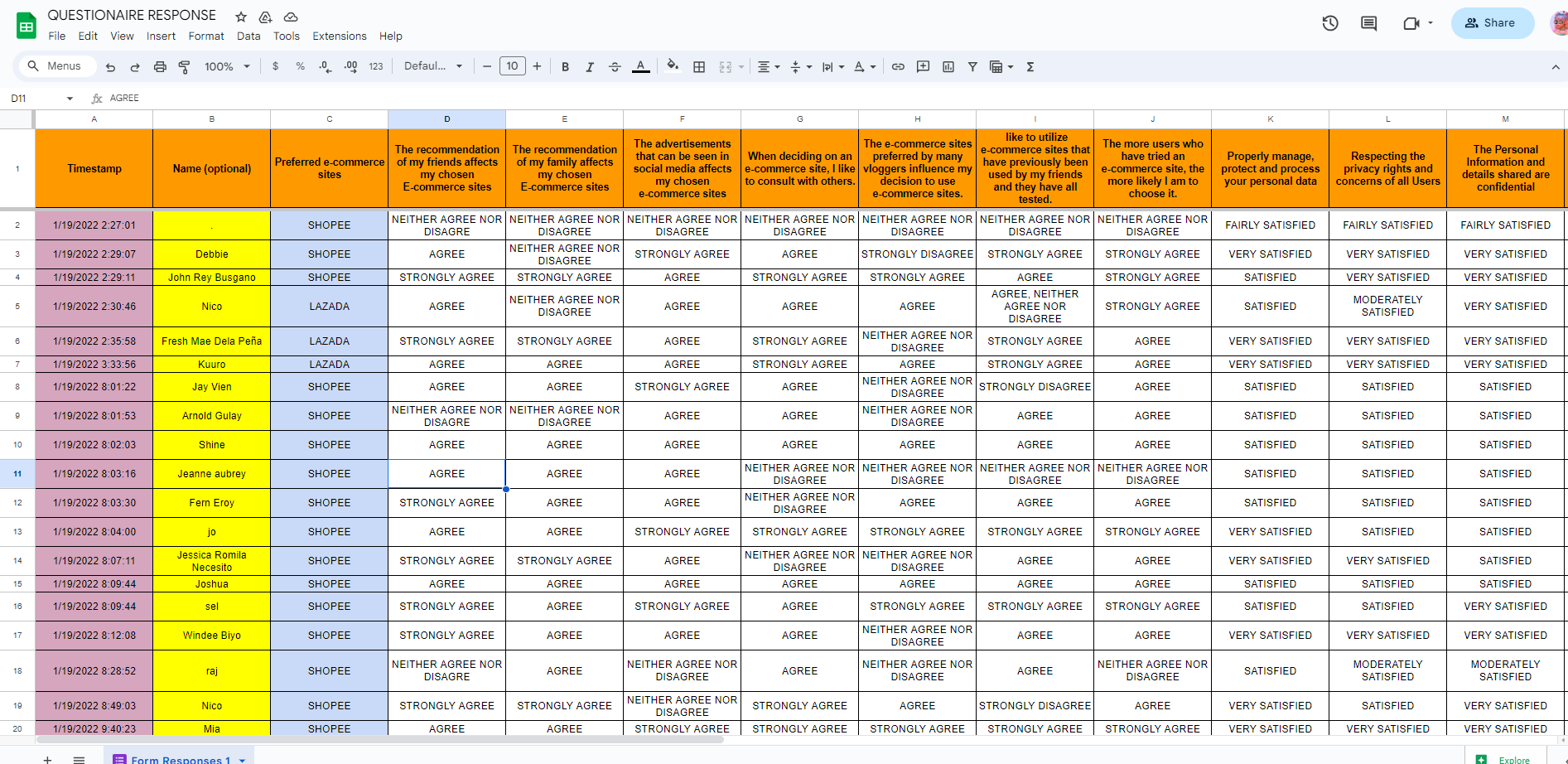The width and height of the screenshot is (1568, 764).
Task: Expand the Name box dropdown arrow
Action: [70, 99]
